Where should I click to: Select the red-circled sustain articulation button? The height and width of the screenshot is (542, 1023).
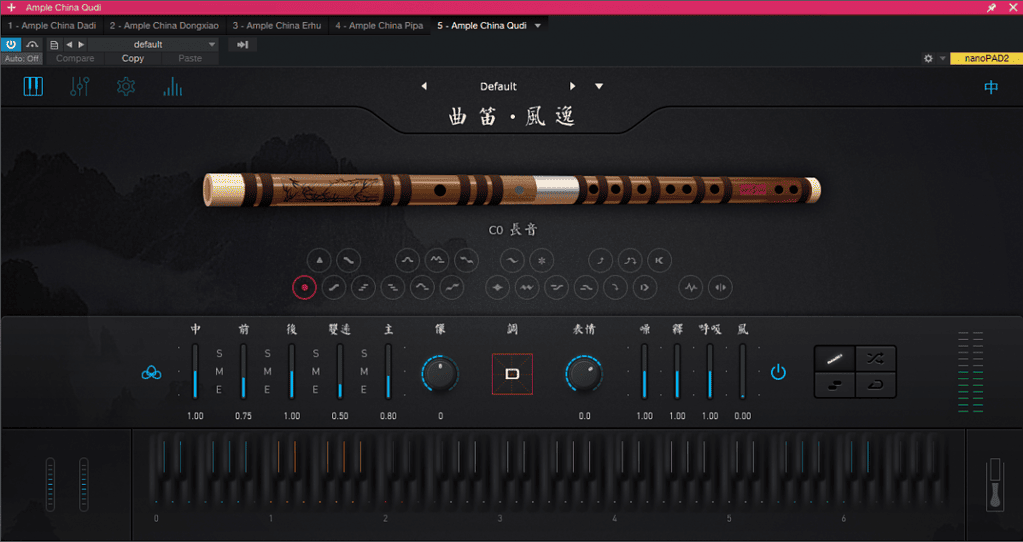(304, 287)
